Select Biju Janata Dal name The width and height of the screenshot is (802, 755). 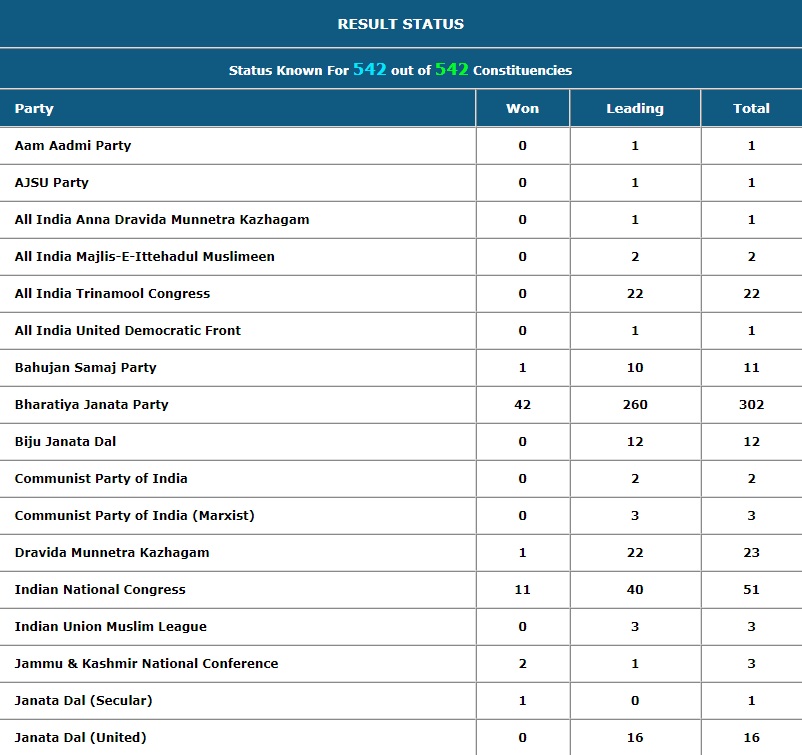[x=65, y=441]
